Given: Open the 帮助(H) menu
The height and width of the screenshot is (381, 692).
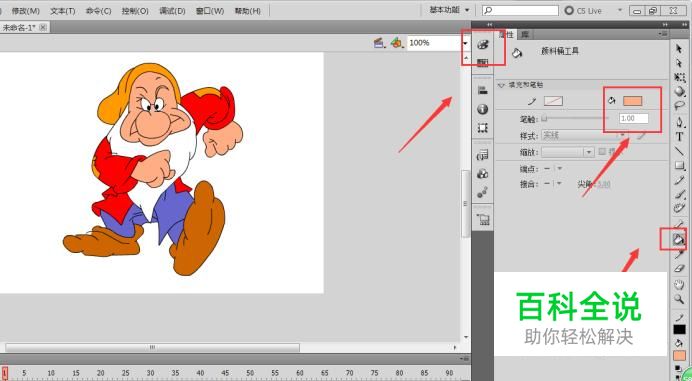Looking at the screenshot, I should click(x=248, y=11).
